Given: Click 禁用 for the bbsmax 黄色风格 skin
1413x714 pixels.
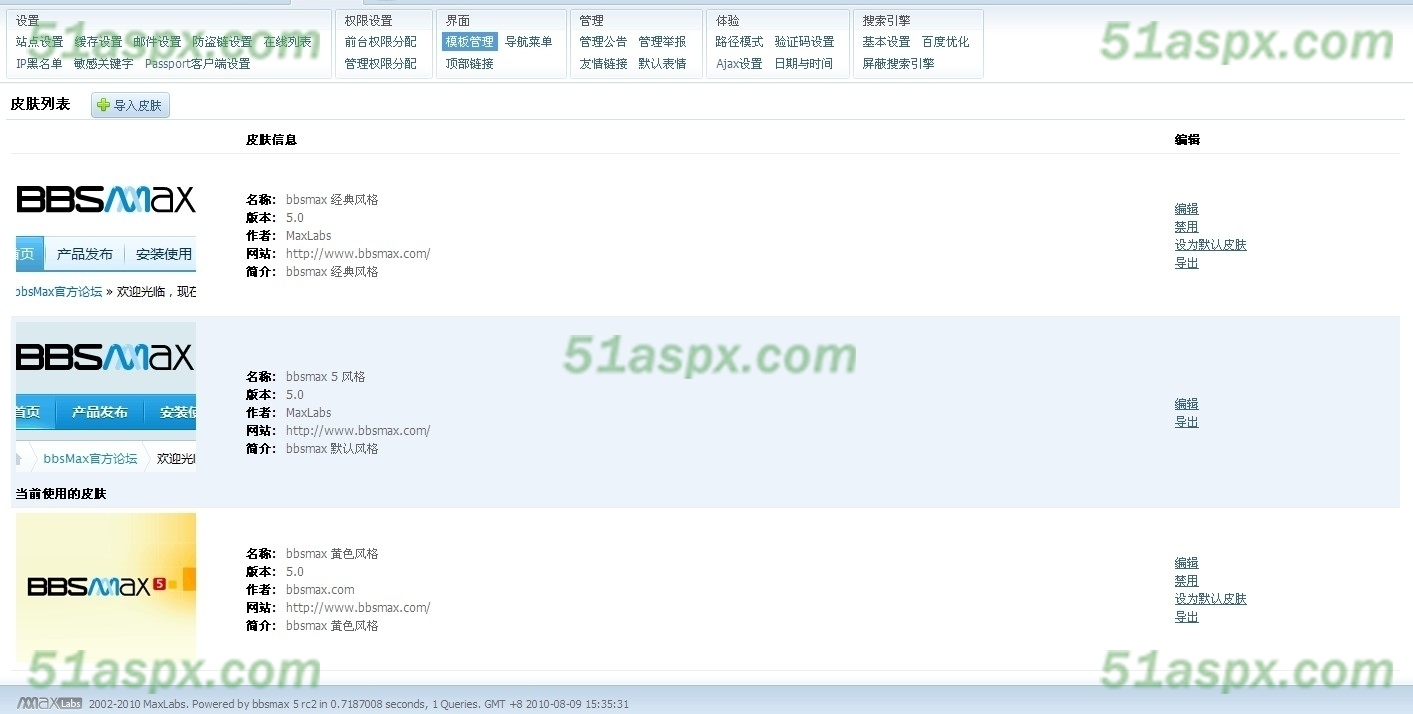Looking at the screenshot, I should 1186,581.
